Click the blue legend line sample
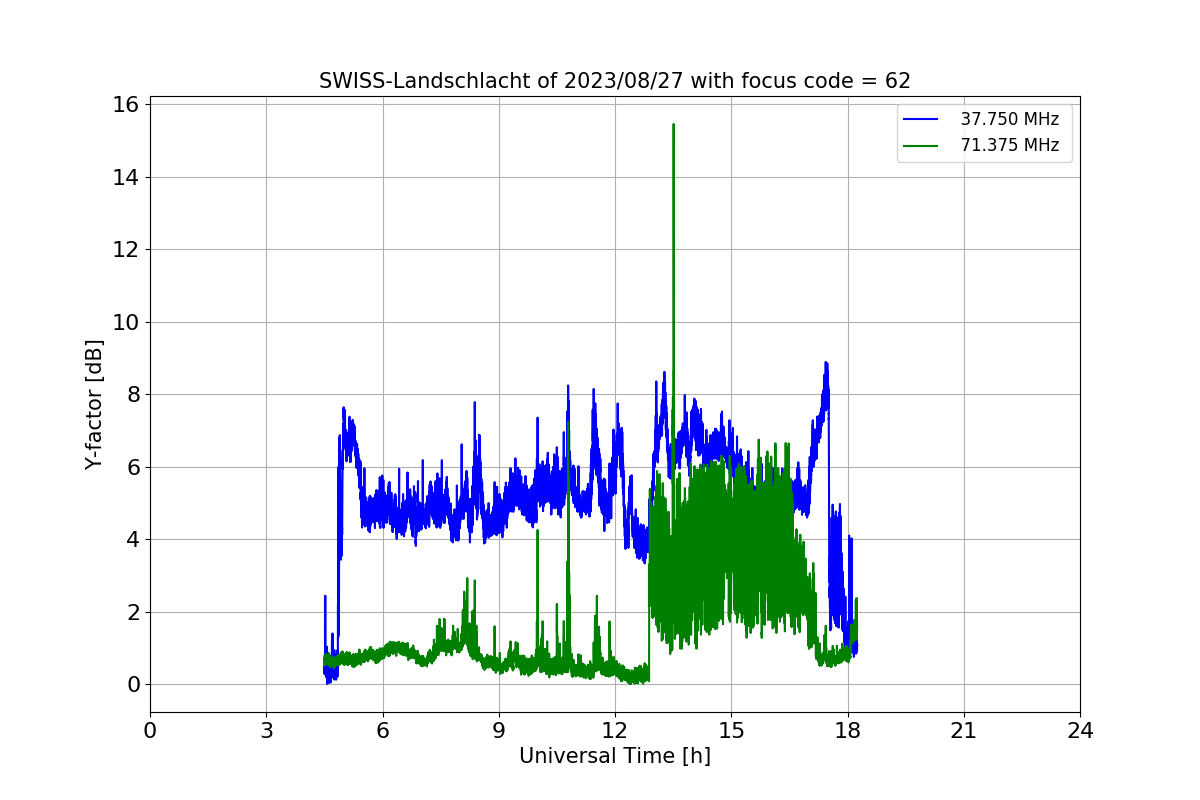The width and height of the screenshot is (1200, 800). click(921, 119)
